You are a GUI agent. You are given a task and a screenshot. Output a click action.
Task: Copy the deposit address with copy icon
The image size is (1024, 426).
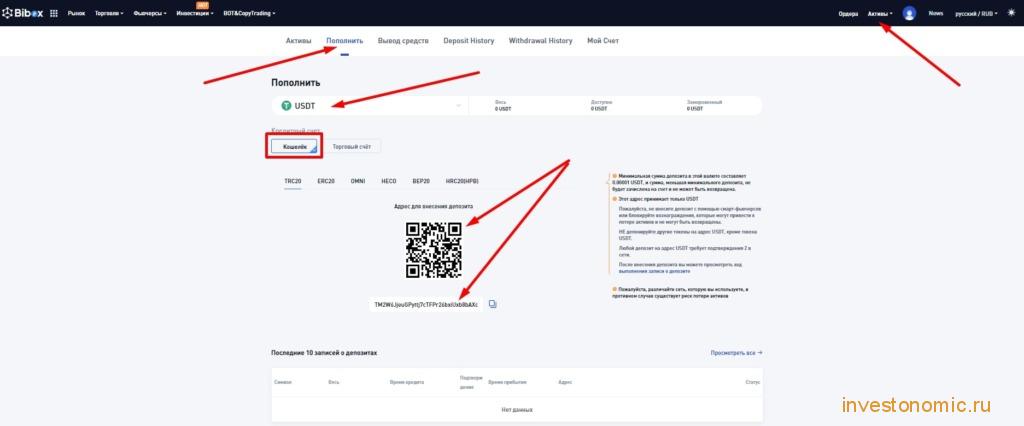[493, 304]
